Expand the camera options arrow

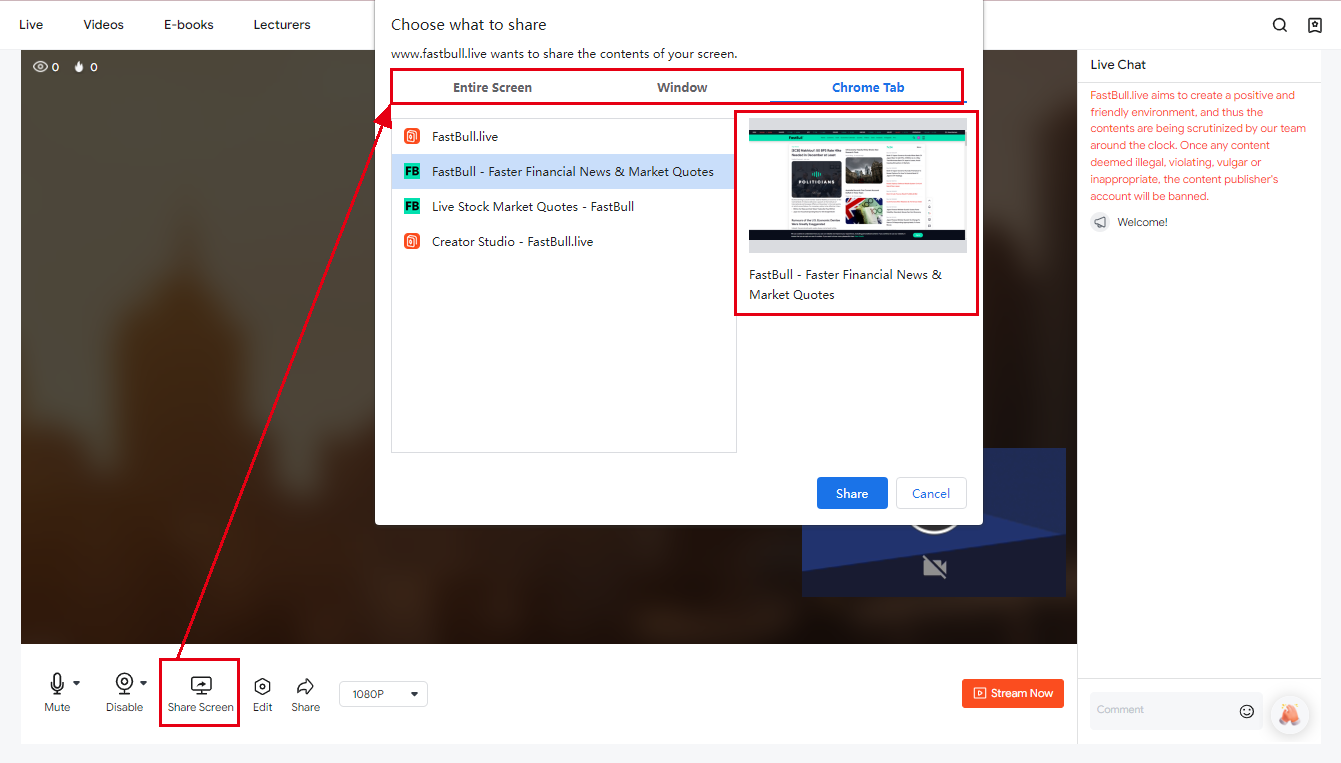[143, 683]
